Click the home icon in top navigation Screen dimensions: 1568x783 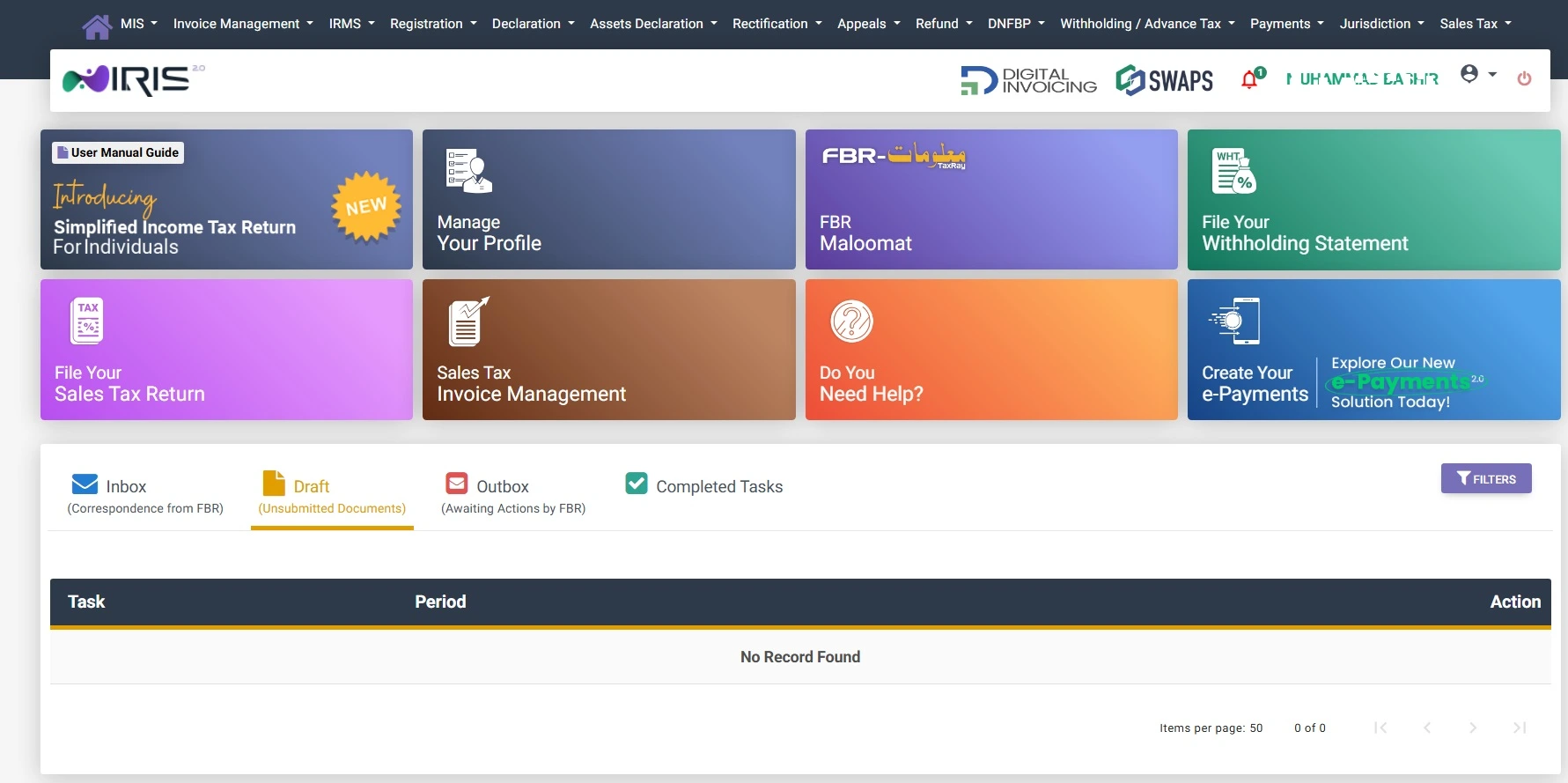coord(97,26)
